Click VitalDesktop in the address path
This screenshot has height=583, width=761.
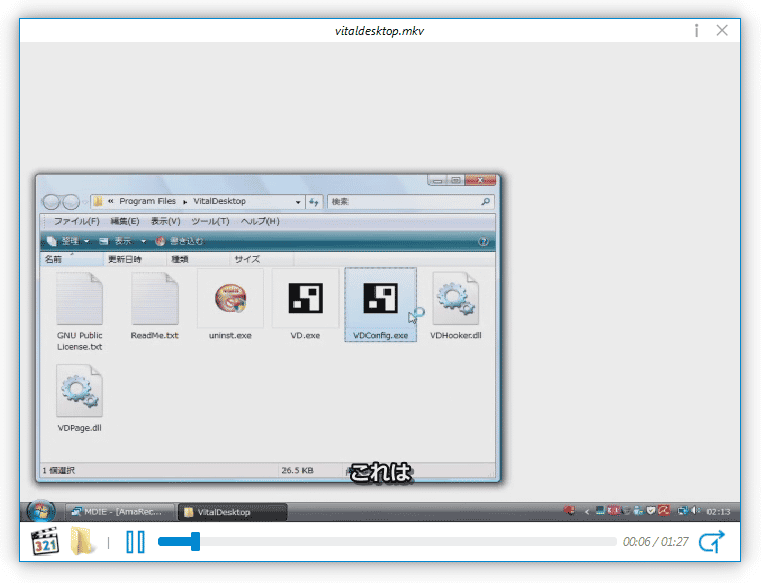[219, 201]
